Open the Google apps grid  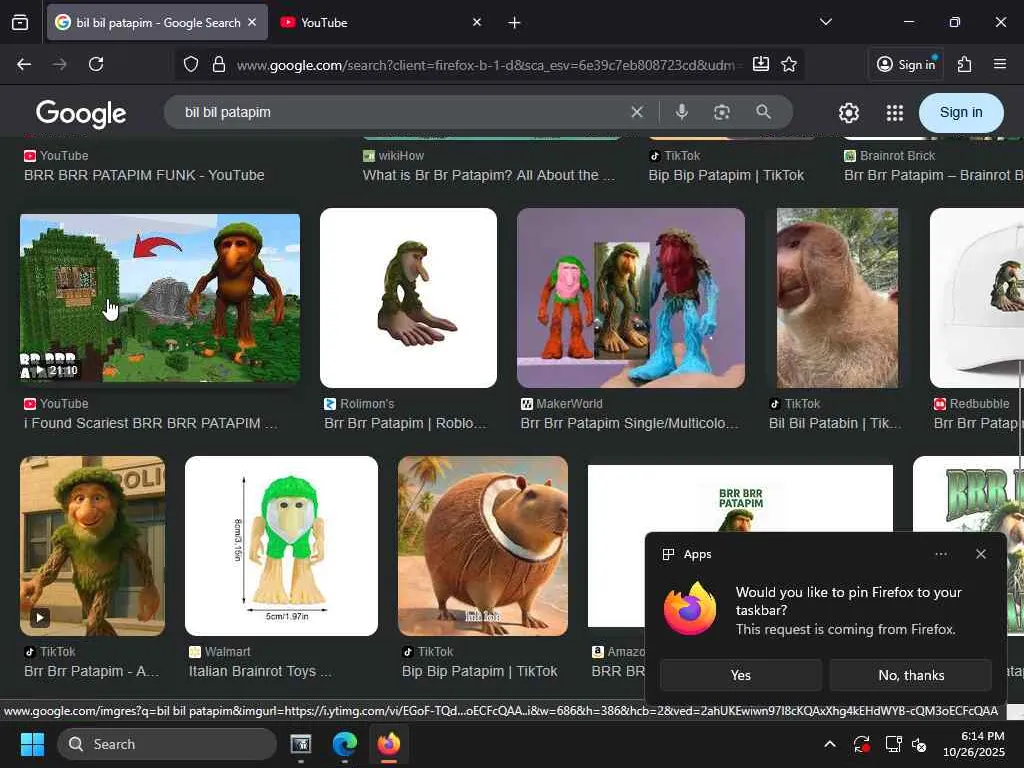[x=895, y=113]
